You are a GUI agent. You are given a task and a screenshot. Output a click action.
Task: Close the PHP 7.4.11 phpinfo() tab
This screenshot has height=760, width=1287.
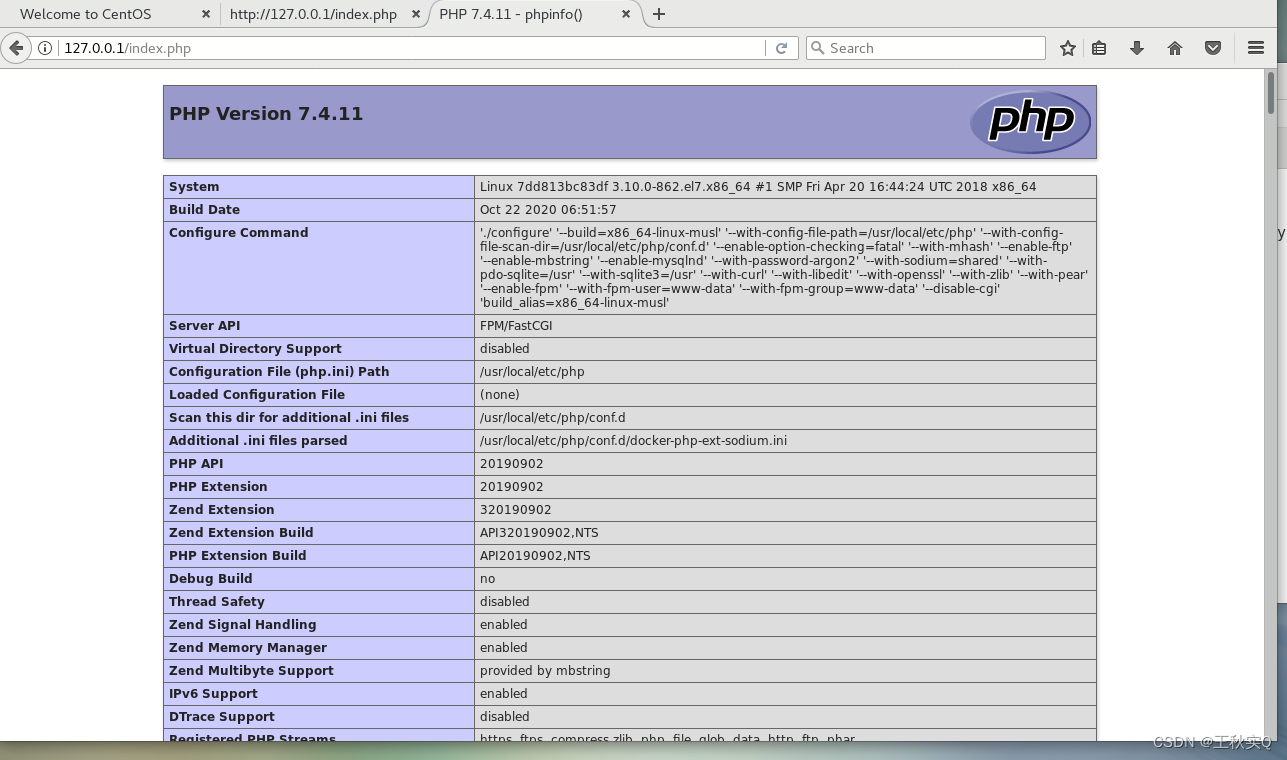626,14
